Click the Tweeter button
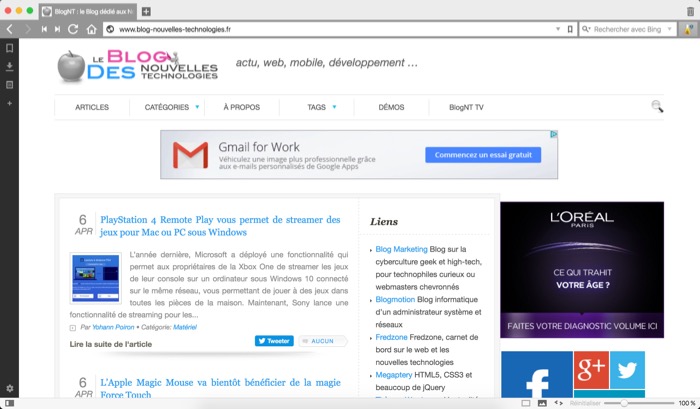 click(274, 341)
